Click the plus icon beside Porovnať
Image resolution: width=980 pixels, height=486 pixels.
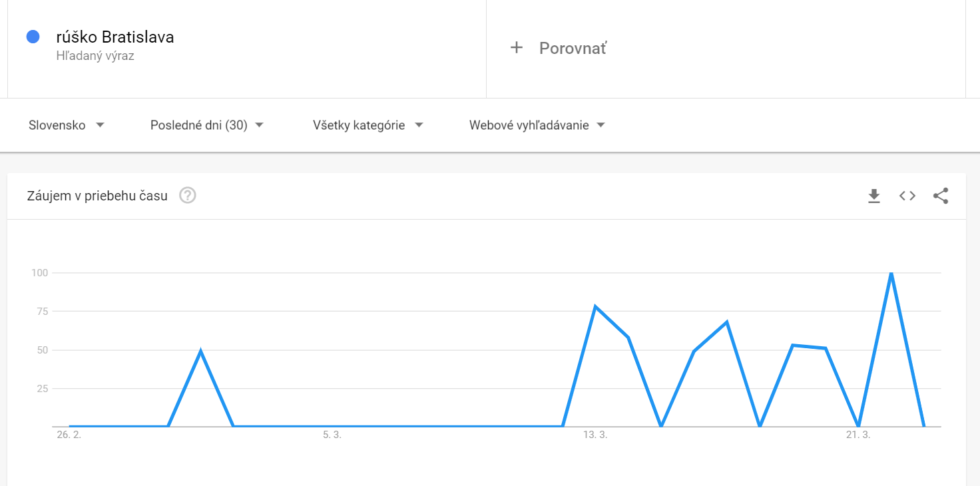click(516, 47)
